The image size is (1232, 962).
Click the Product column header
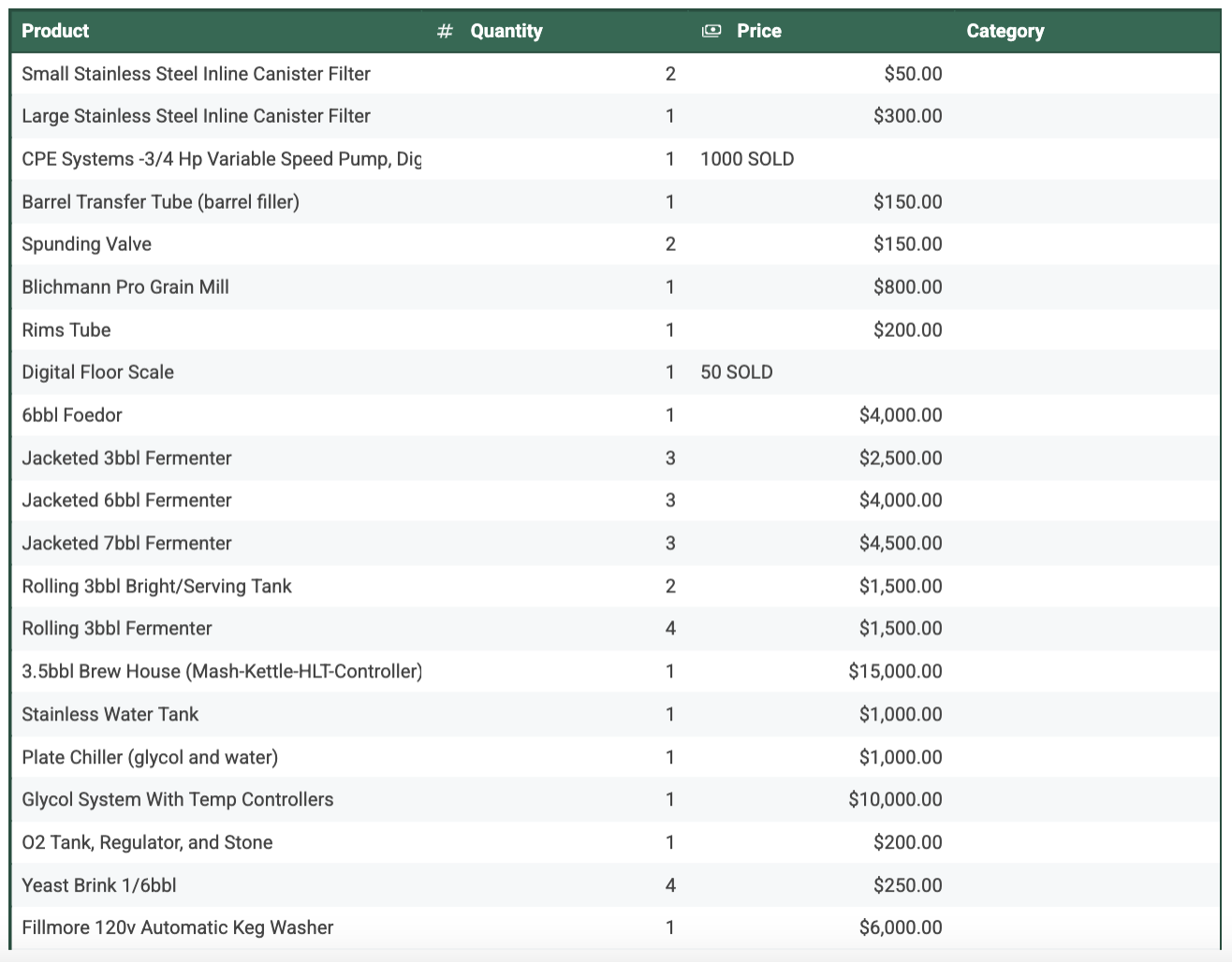click(55, 31)
